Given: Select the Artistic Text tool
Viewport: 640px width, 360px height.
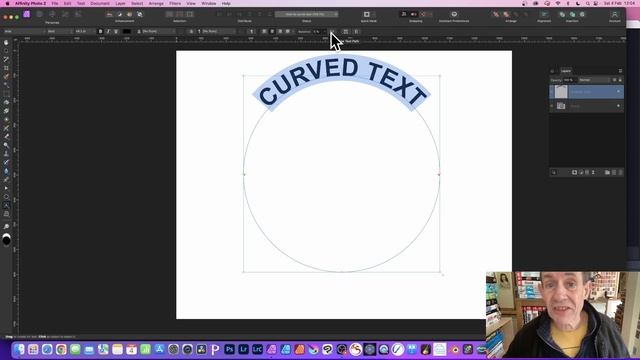Looking at the screenshot, I should 6,205.
